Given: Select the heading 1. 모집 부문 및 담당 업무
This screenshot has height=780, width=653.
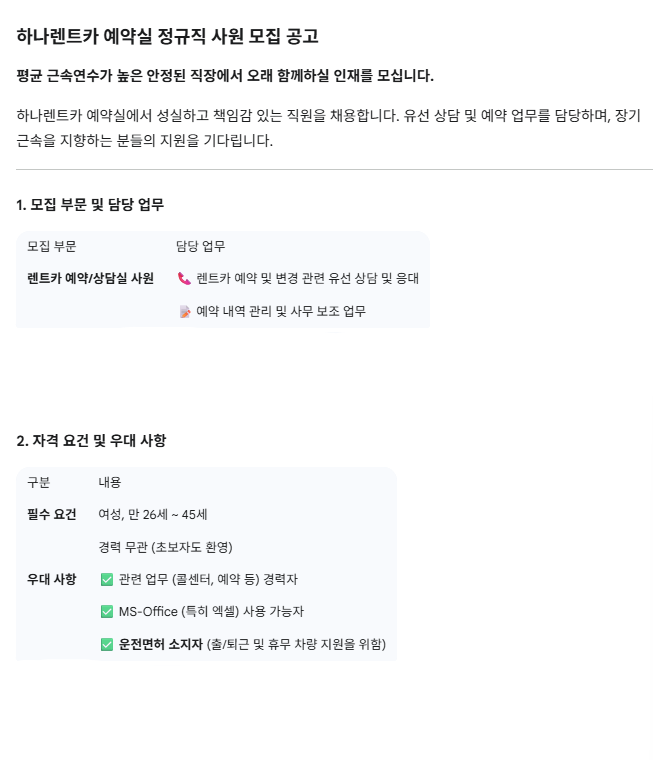Looking at the screenshot, I should tap(90, 205).
